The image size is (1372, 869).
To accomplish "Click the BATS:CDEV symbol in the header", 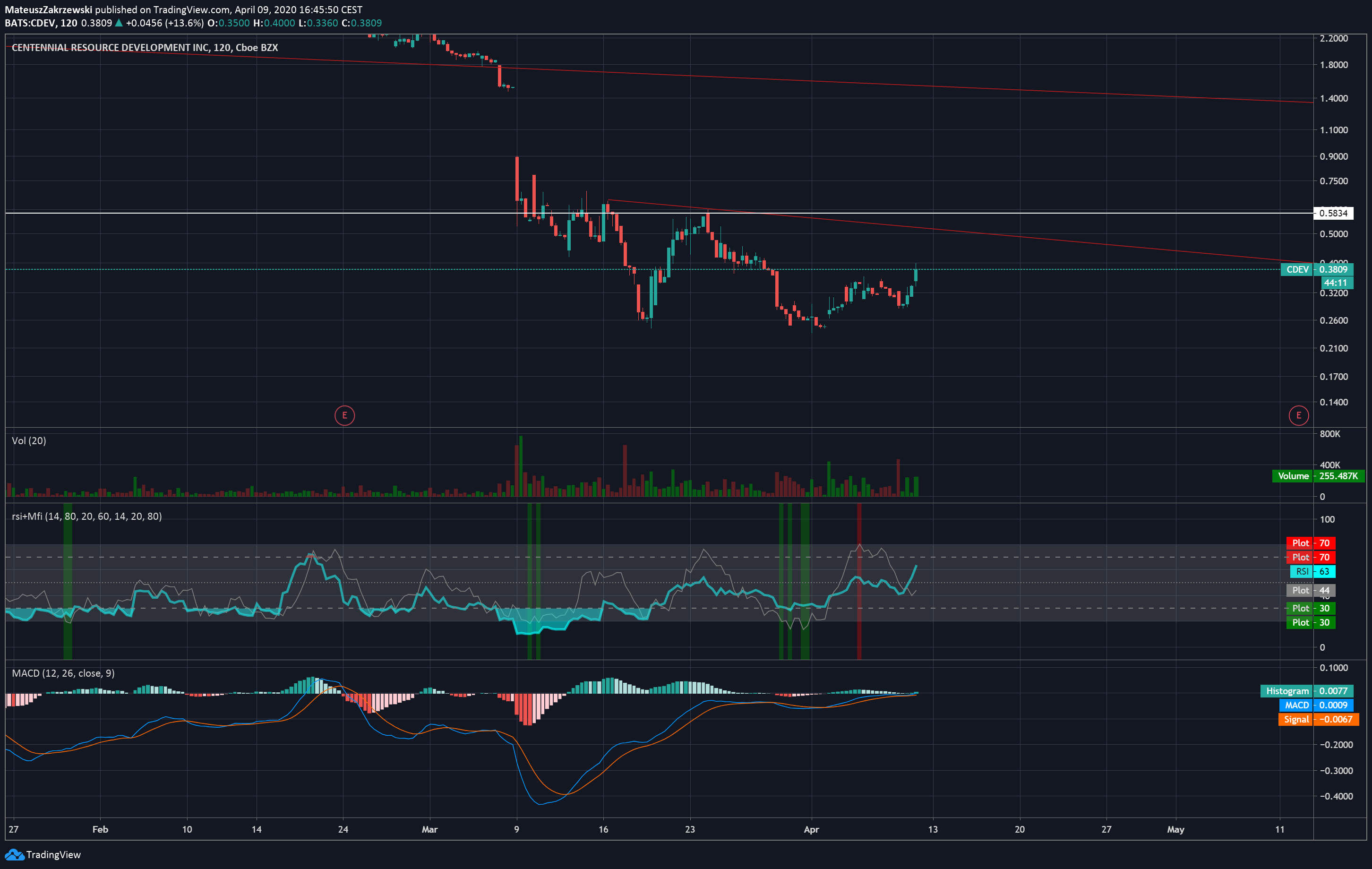I will pos(30,23).
